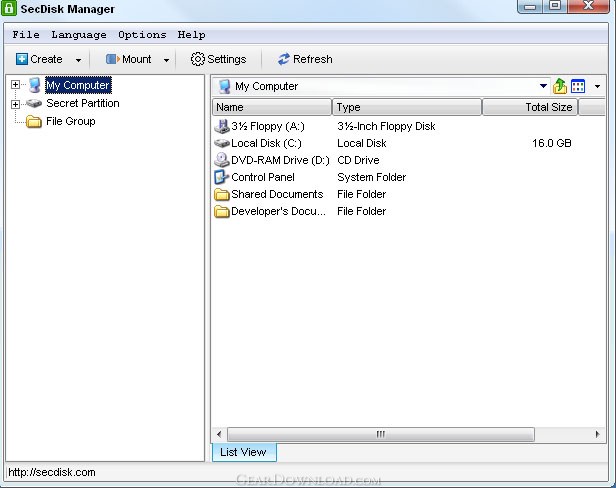Minimize the SecDisk Manager window
Screen dimensions: 616x488
[x=530, y=6]
